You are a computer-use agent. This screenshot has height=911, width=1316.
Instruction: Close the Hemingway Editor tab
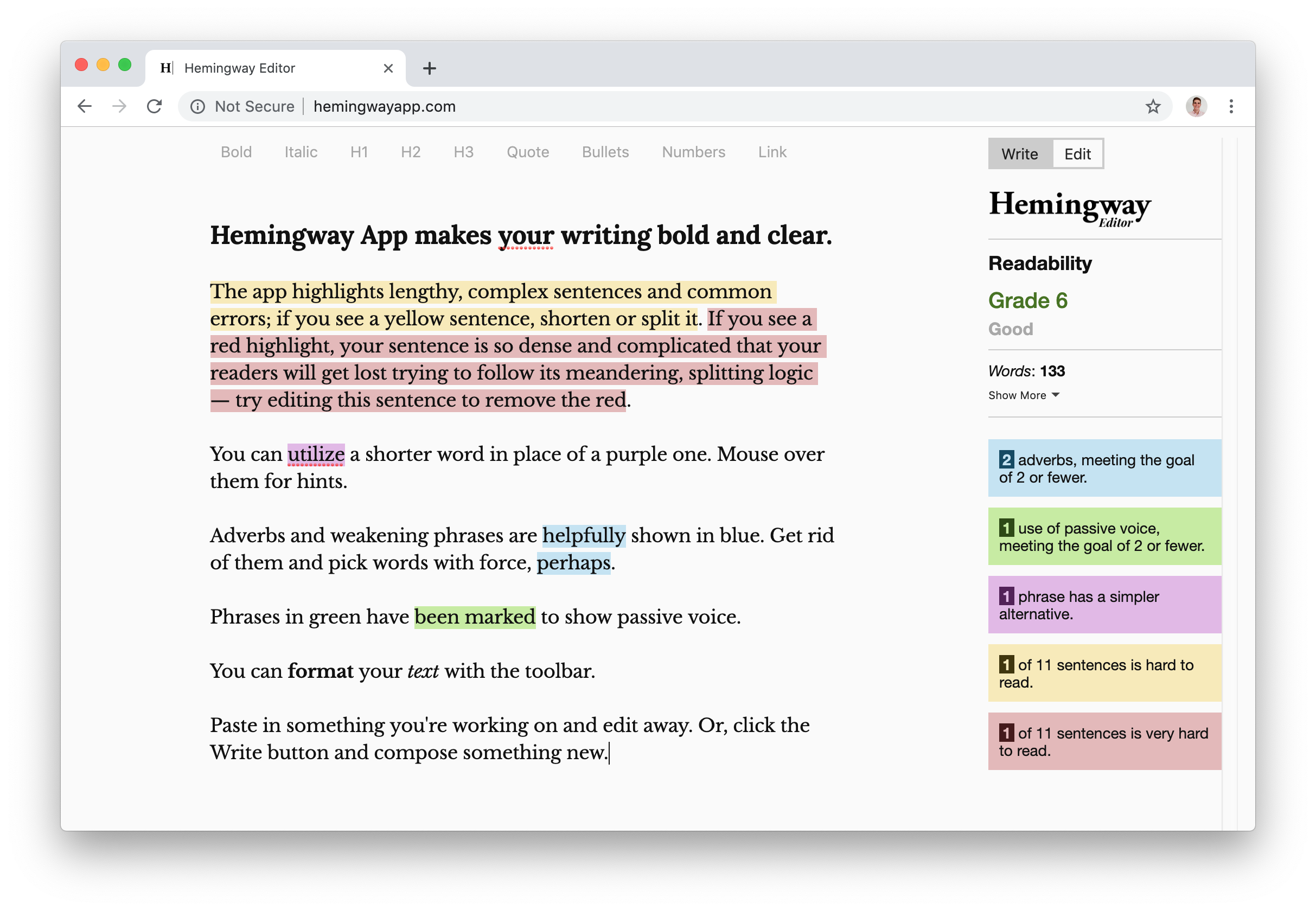[388, 68]
